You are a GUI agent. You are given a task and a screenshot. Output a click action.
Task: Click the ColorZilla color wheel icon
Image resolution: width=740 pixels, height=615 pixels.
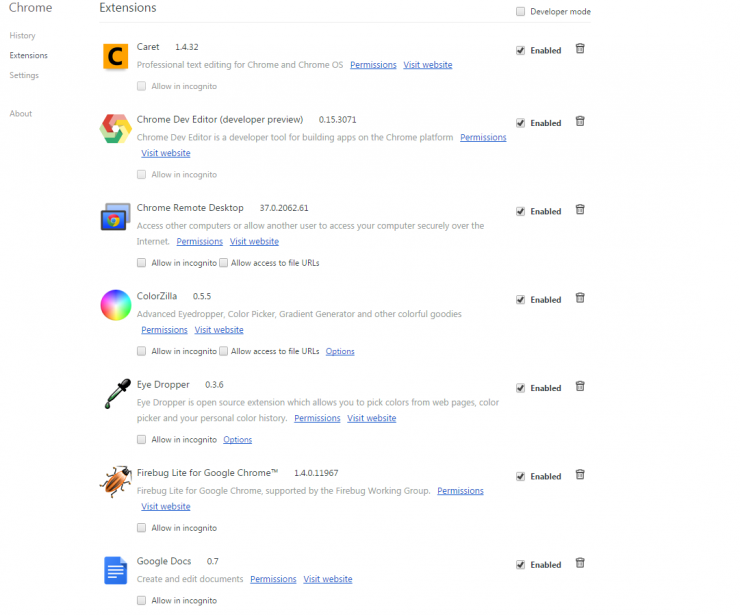(116, 305)
